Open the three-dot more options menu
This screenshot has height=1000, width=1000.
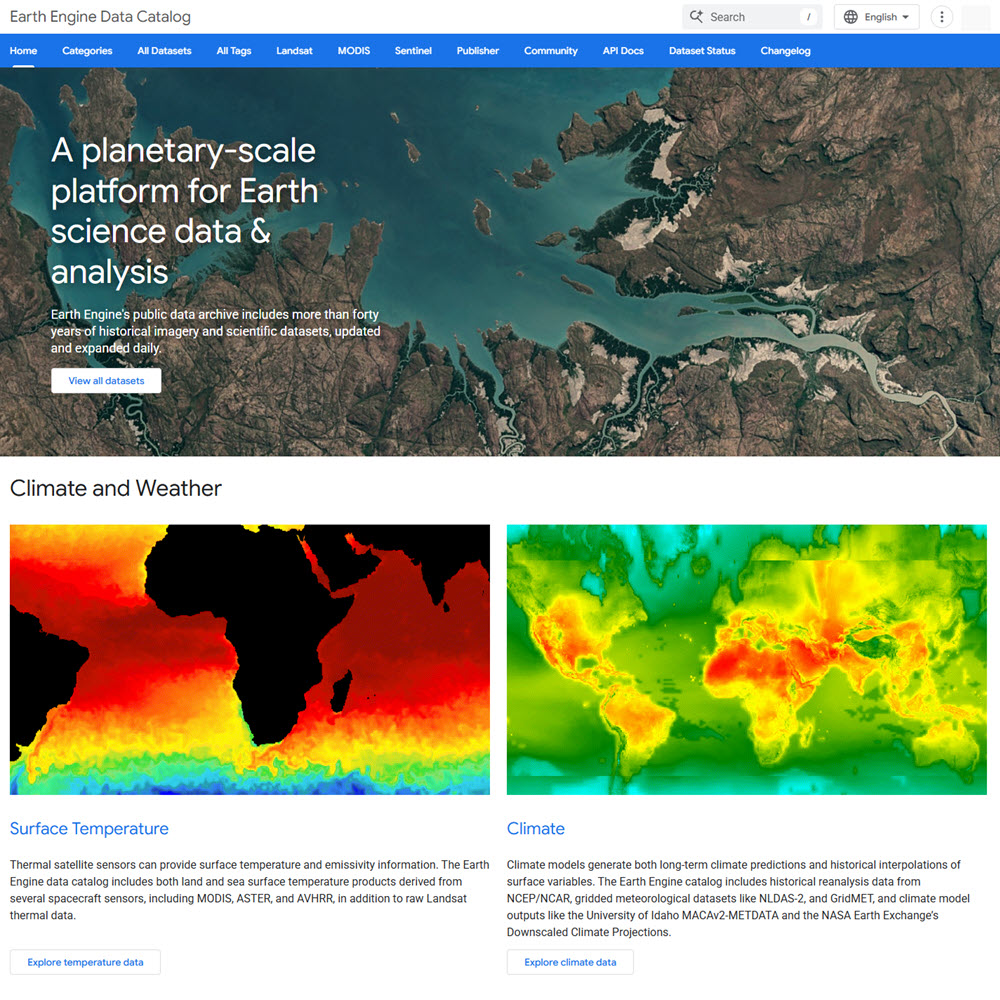941,17
